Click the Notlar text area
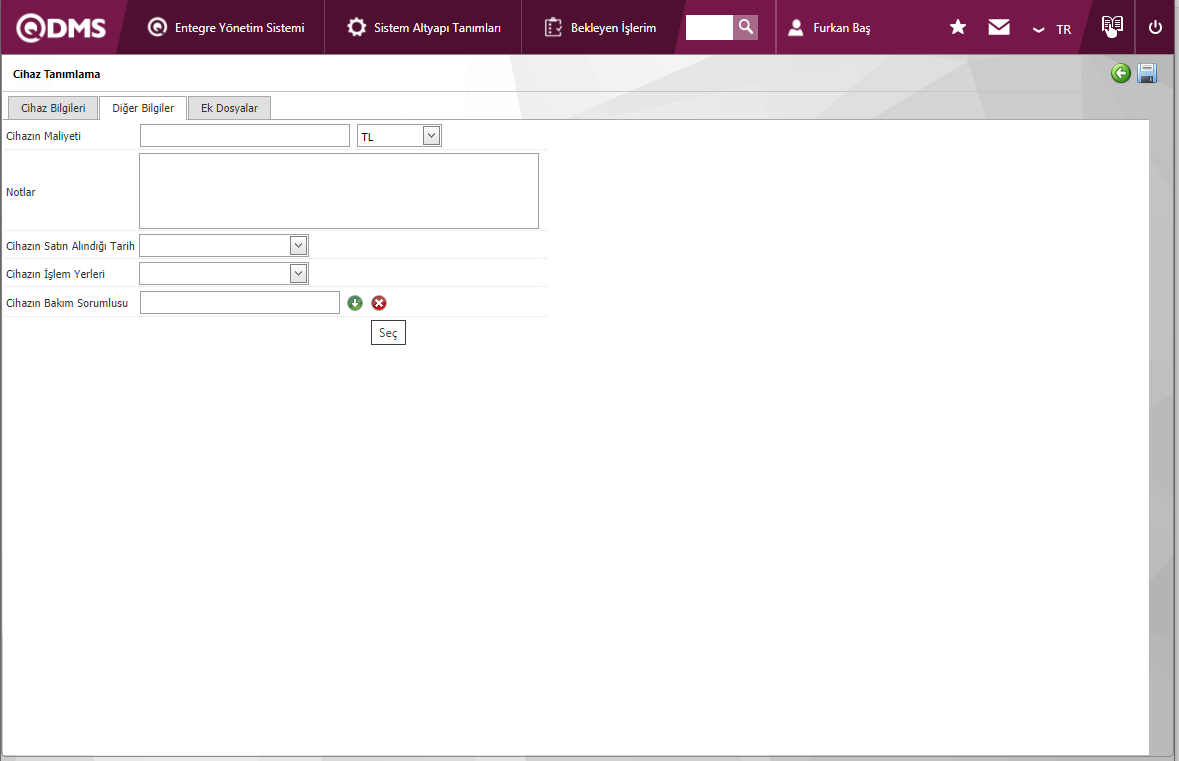The height and width of the screenshot is (761, 1179). coord(339,191)
